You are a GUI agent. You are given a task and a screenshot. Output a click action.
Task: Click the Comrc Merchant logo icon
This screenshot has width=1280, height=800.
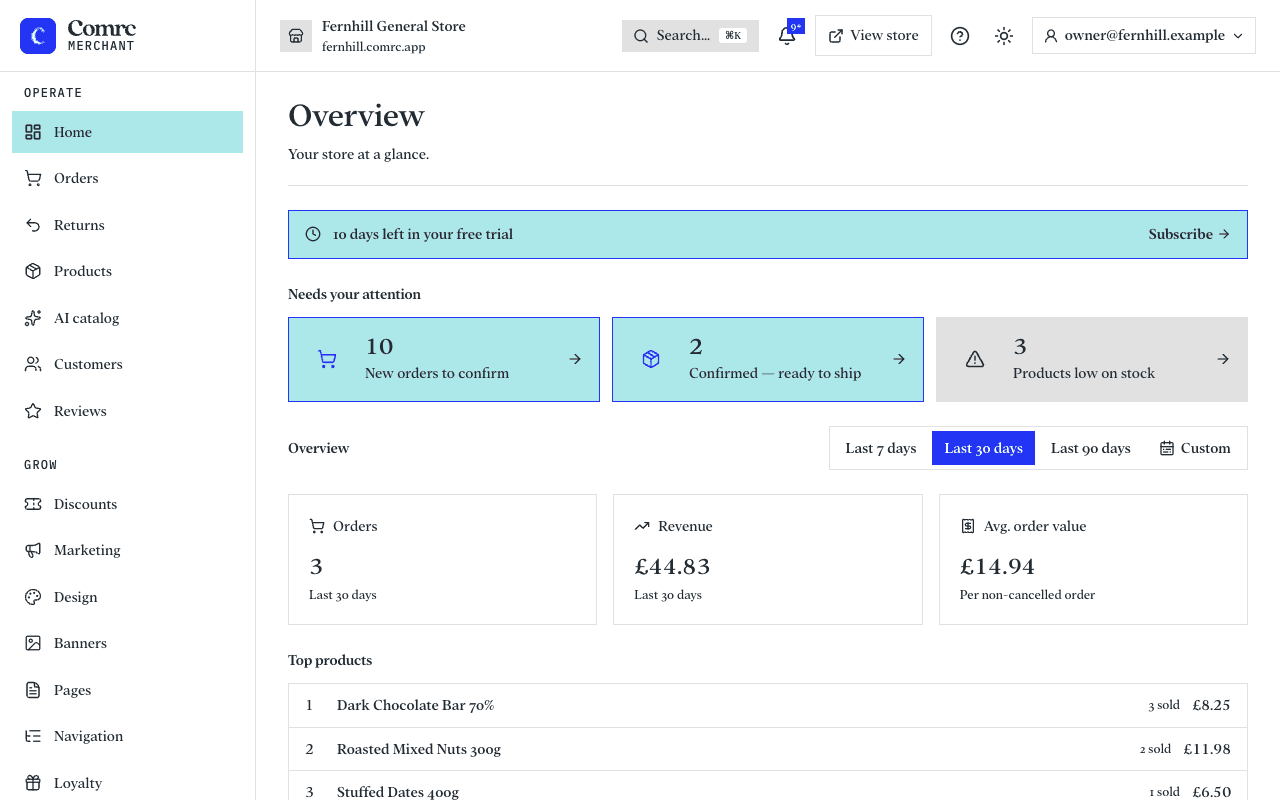(38, 36)
